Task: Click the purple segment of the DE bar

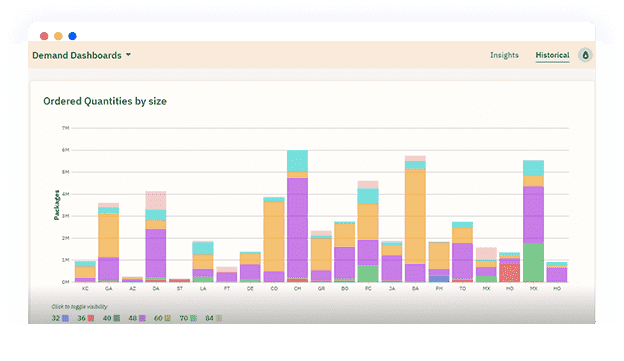Action: tap(250, 272)
